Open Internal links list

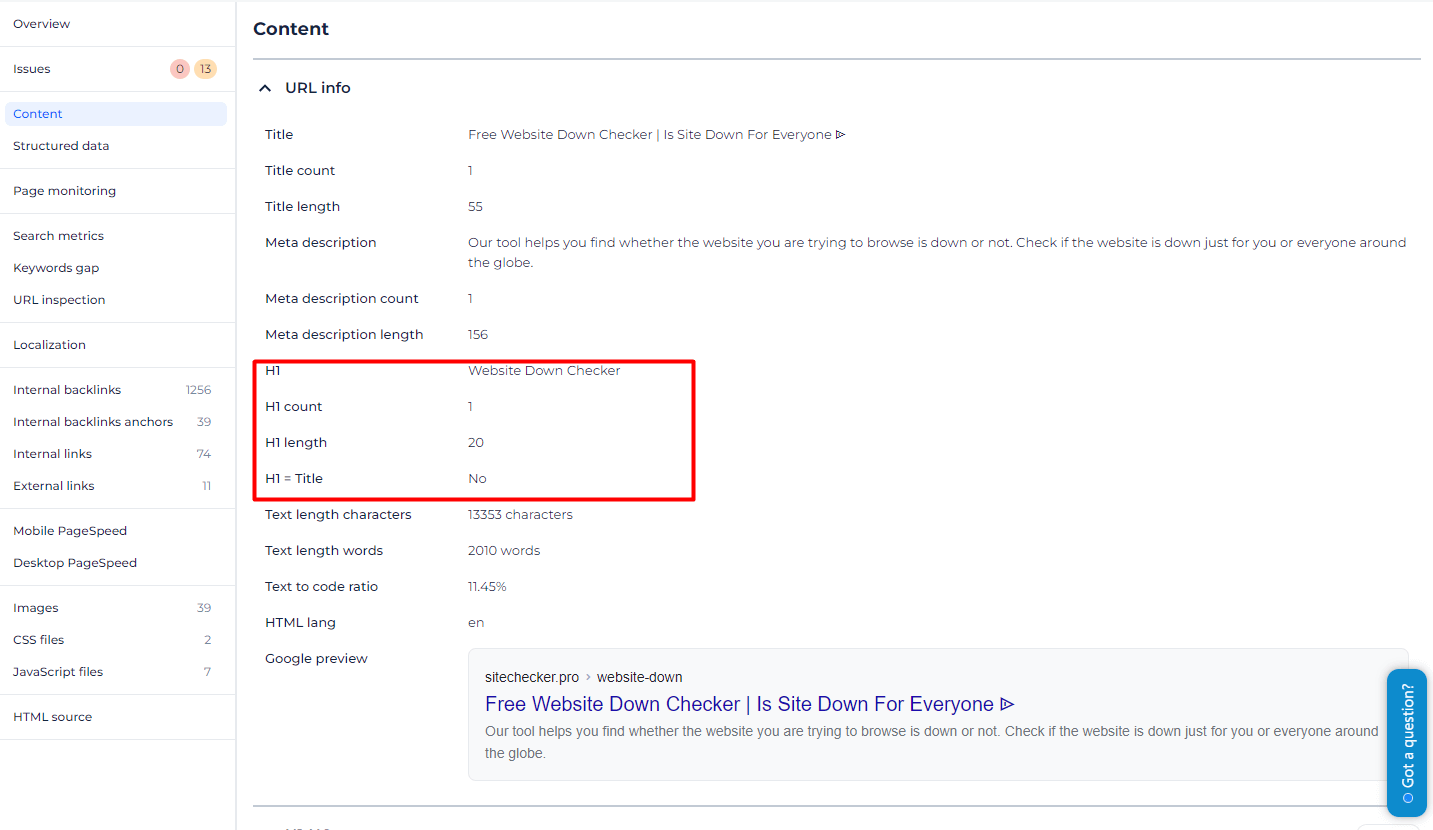coord(52,454)
